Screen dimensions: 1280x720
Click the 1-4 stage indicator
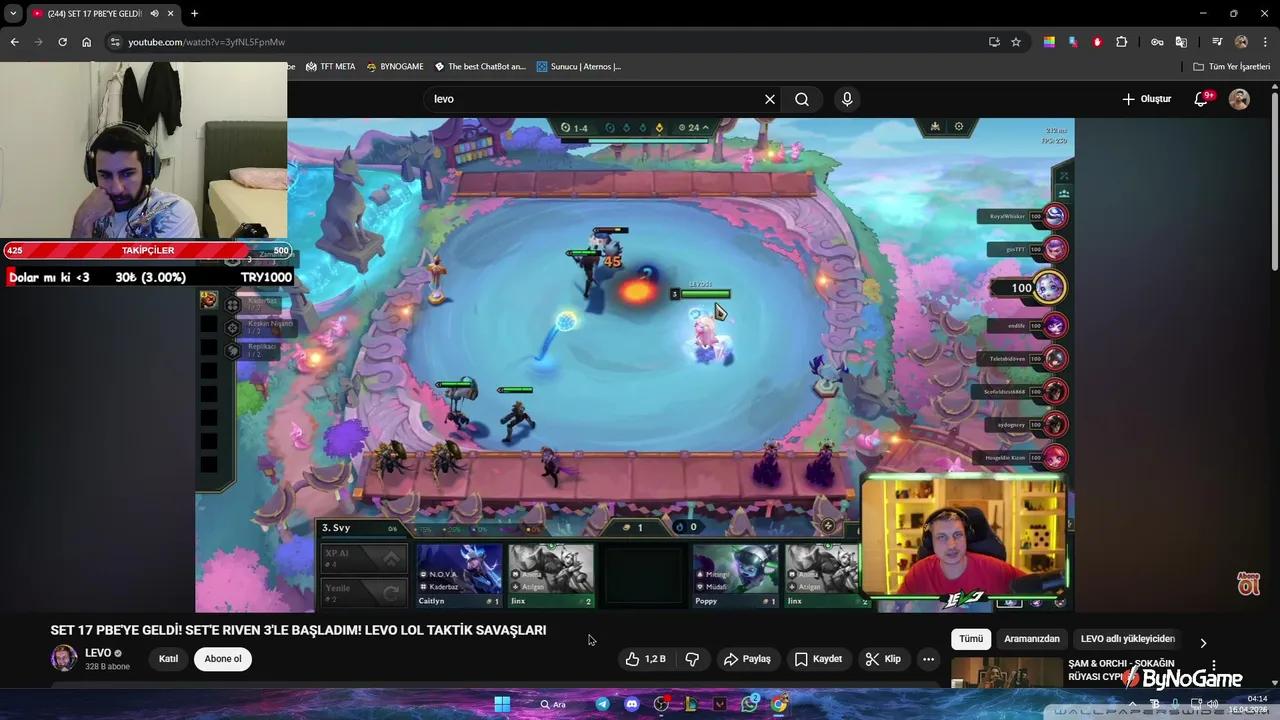tap(574, 128)
